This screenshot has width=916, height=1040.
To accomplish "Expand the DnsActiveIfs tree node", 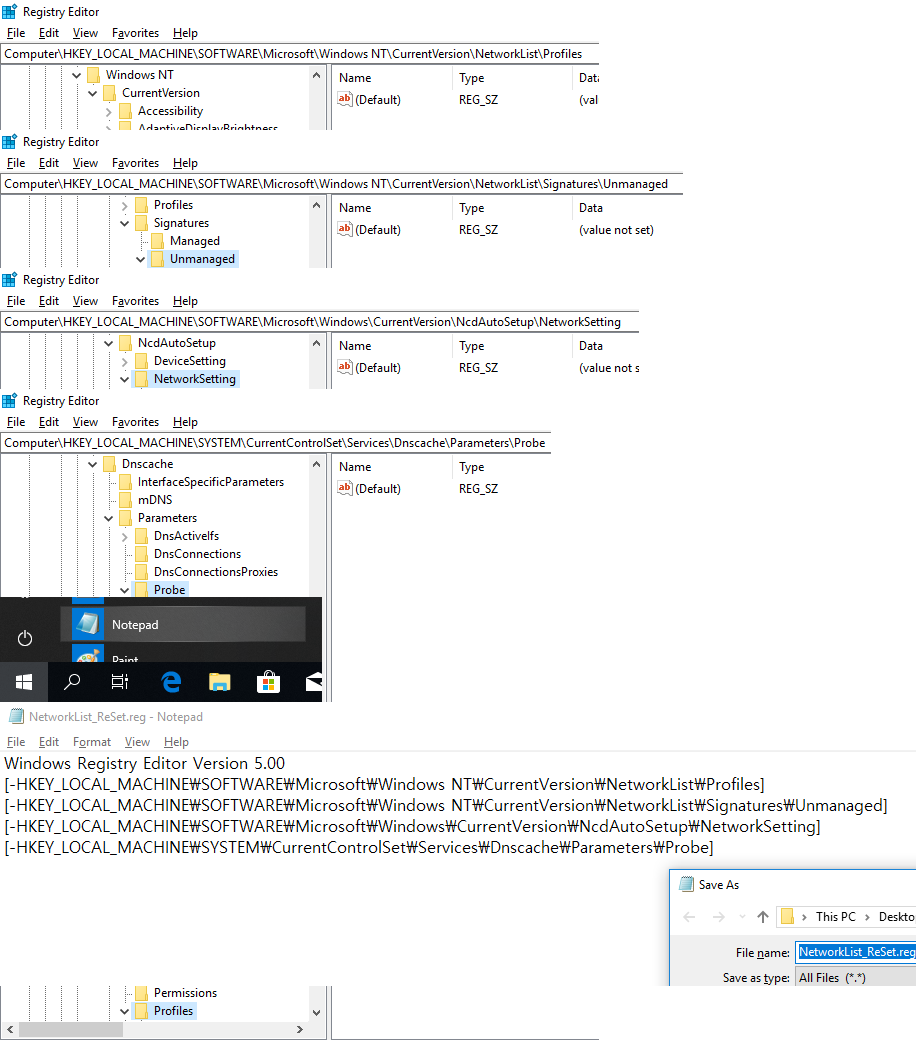I will coord(125,536).
